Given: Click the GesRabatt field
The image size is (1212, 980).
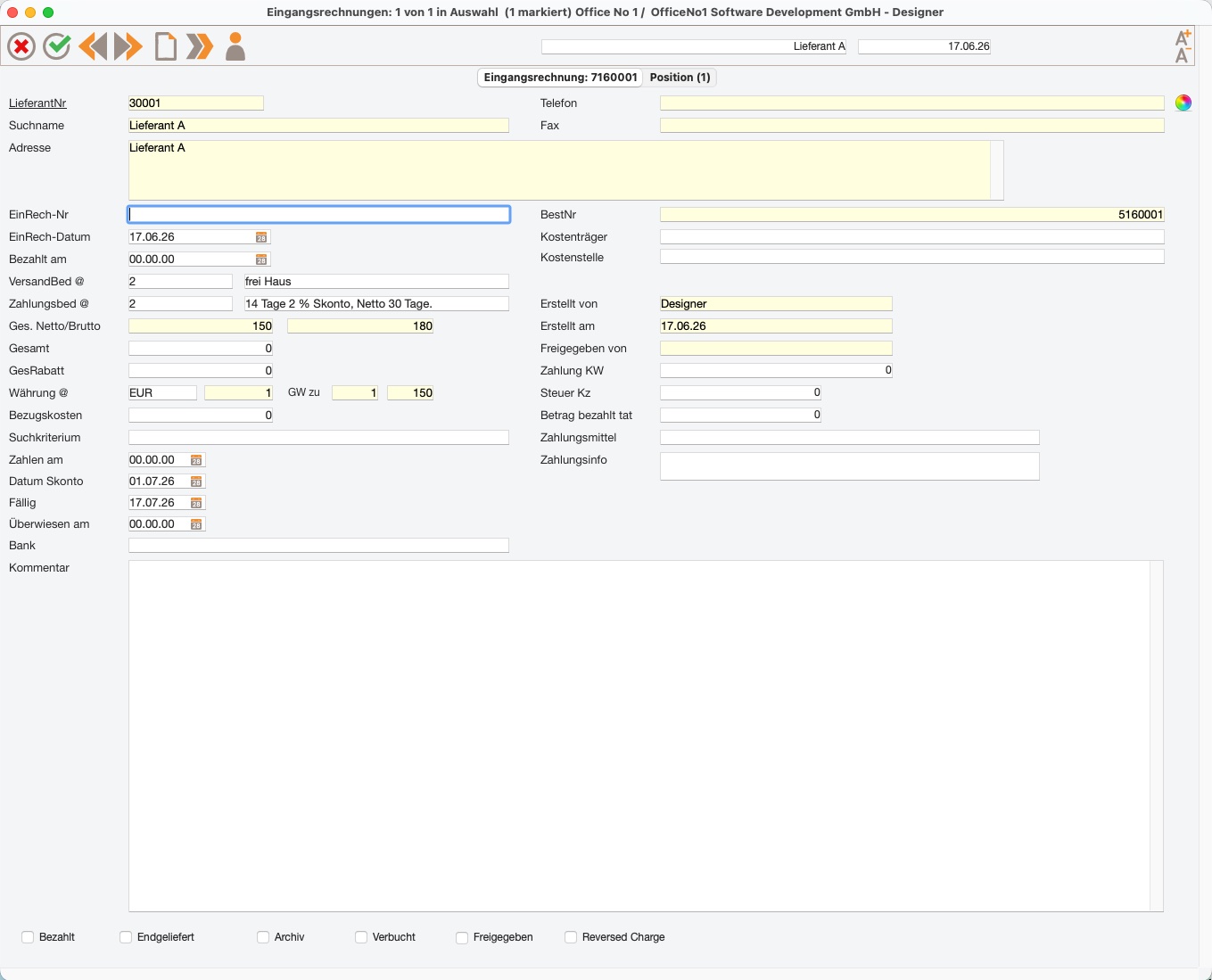Looking at the screenshot, I should pyautogui.click(x=201, y=371).
